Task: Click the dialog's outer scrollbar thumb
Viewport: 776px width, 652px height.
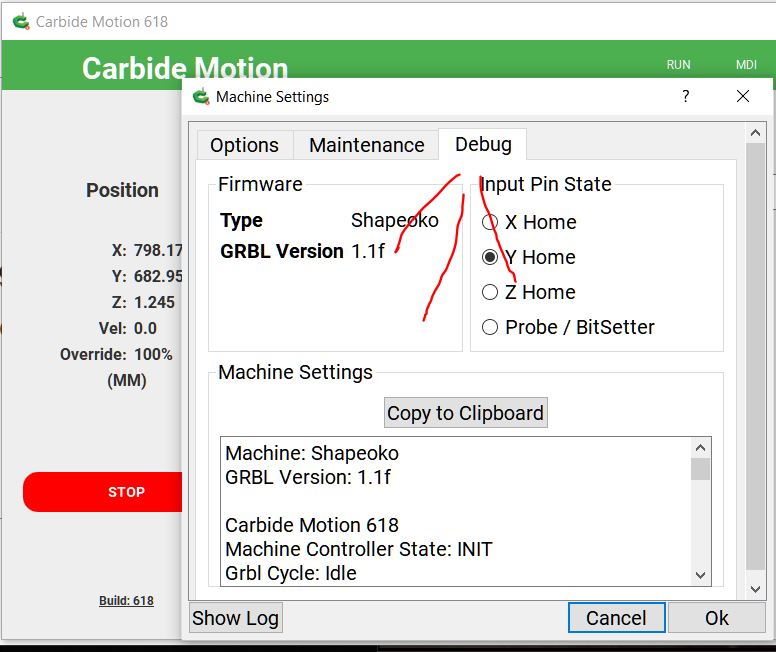Action: 755,356
